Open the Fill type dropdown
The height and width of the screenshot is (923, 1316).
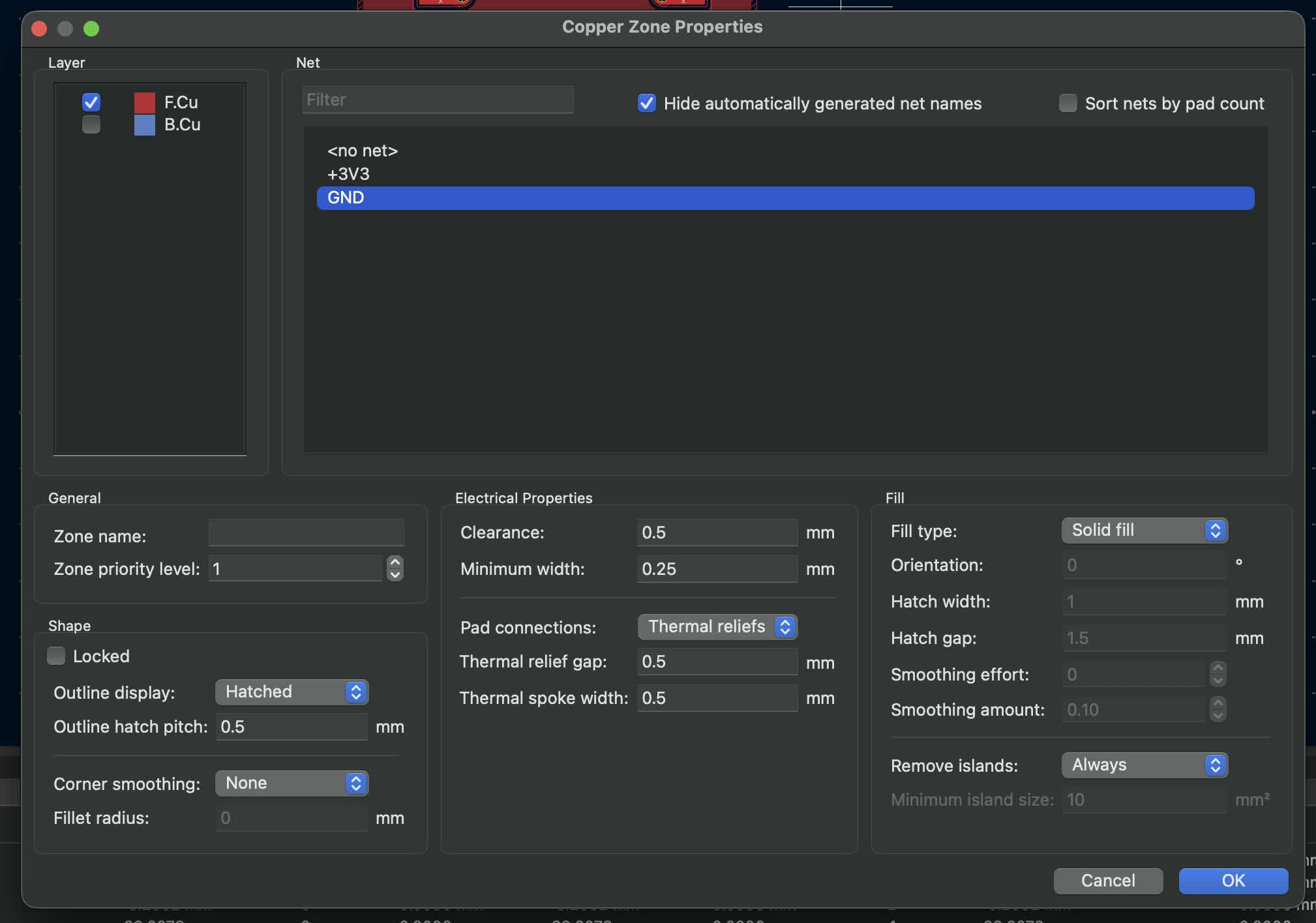1144,530
